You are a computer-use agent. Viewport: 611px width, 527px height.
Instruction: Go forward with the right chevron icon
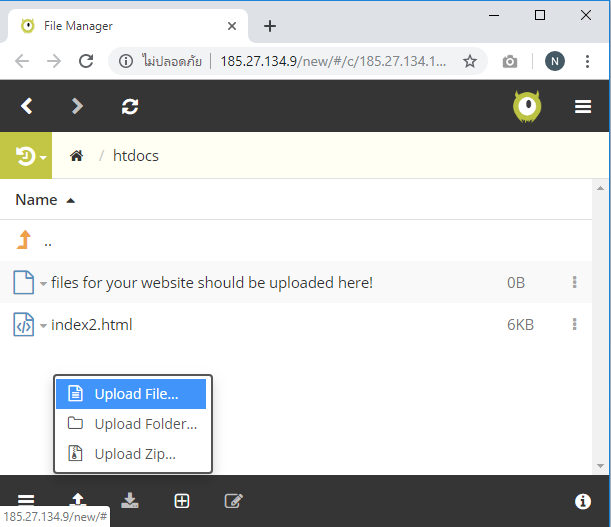[x=78, y=106]
